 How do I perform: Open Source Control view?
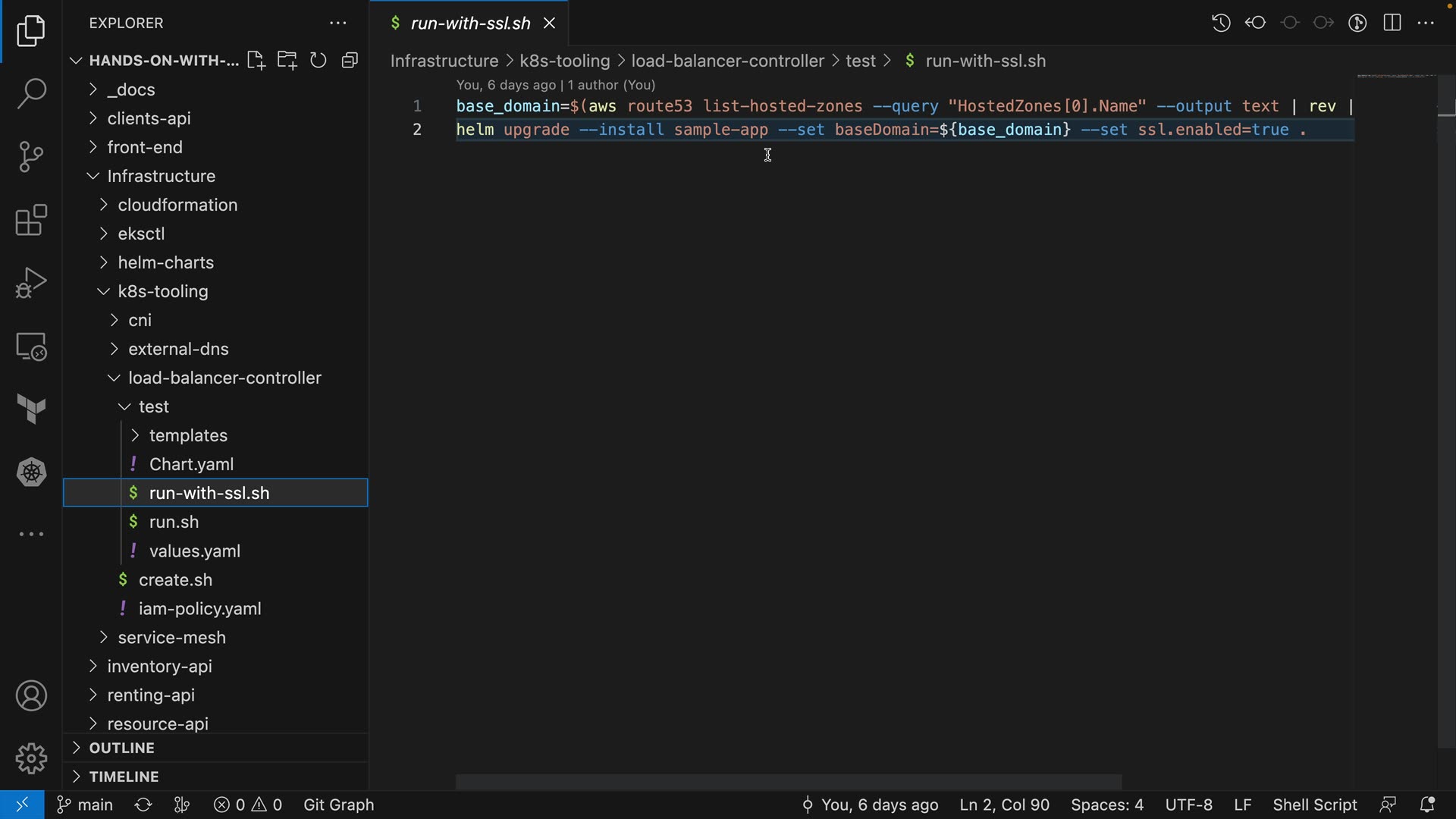click(x=31, y=157)
